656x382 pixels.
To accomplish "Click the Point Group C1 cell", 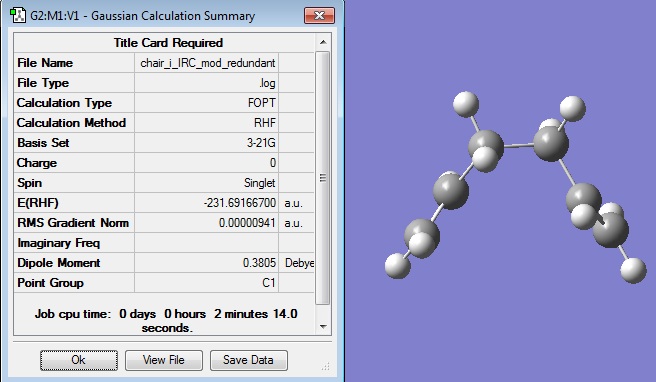I will [207, 283].
